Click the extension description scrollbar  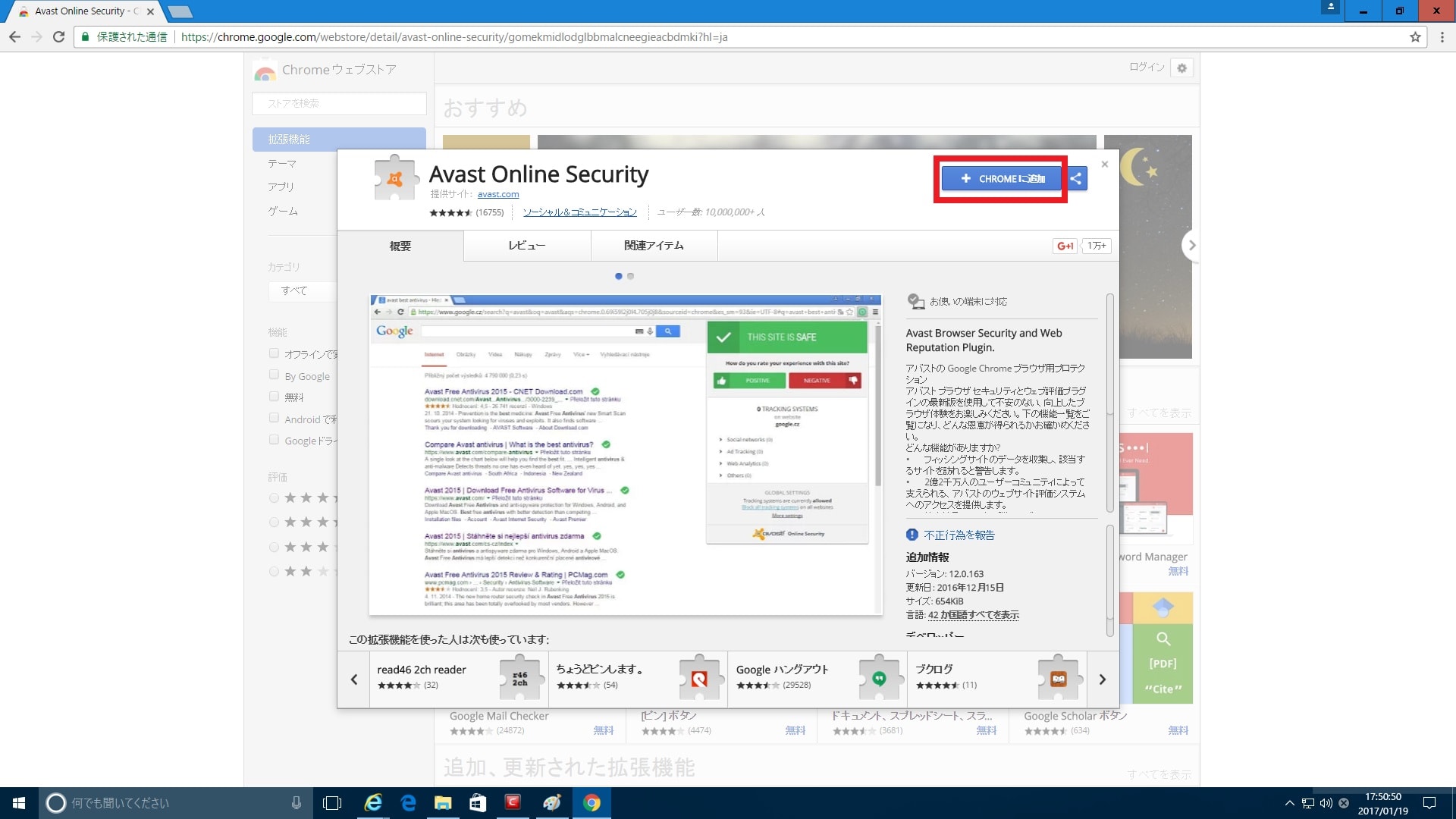(x=1110, y=403)
